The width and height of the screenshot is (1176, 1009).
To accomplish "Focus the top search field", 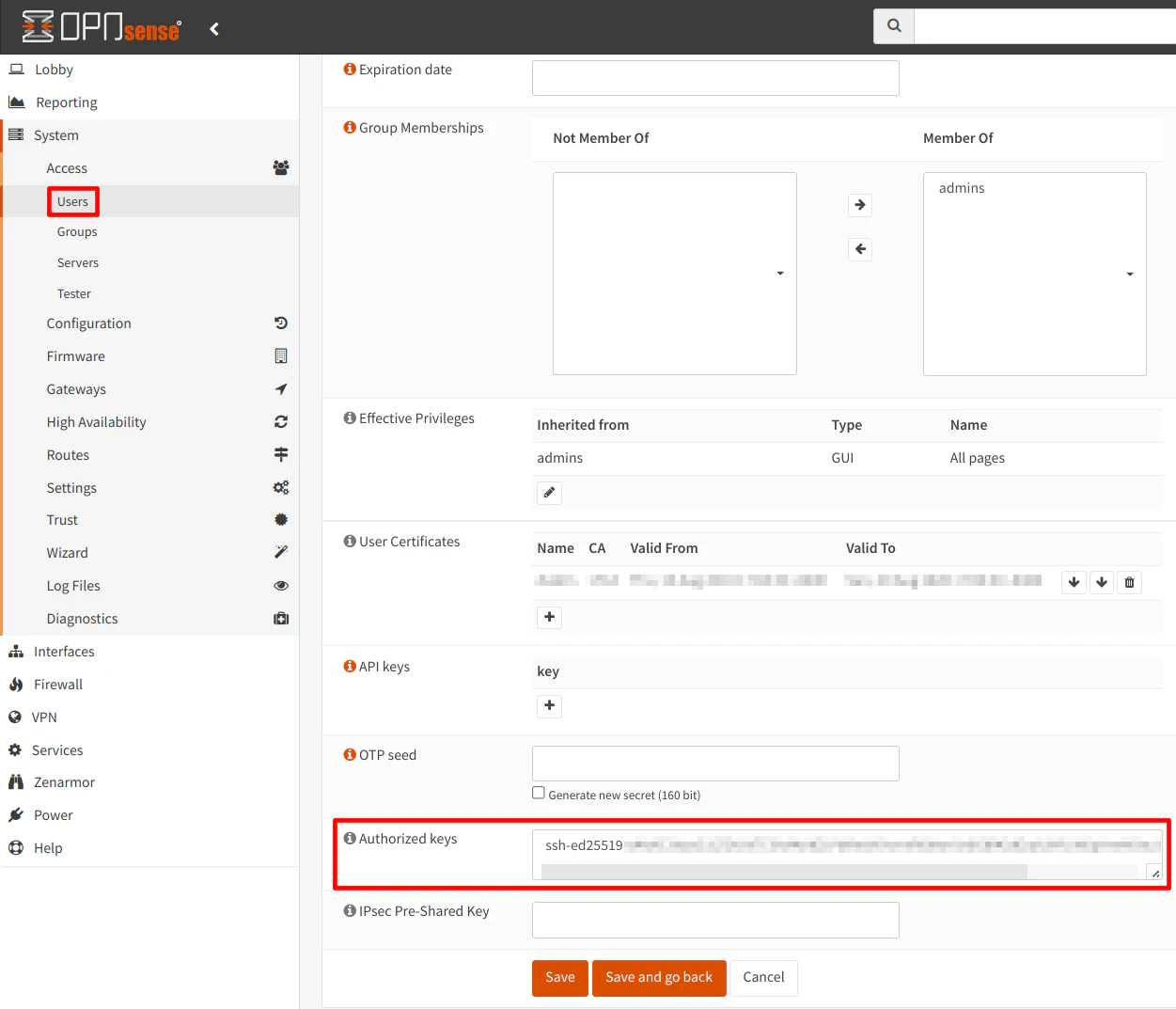I will point(1044,26).
